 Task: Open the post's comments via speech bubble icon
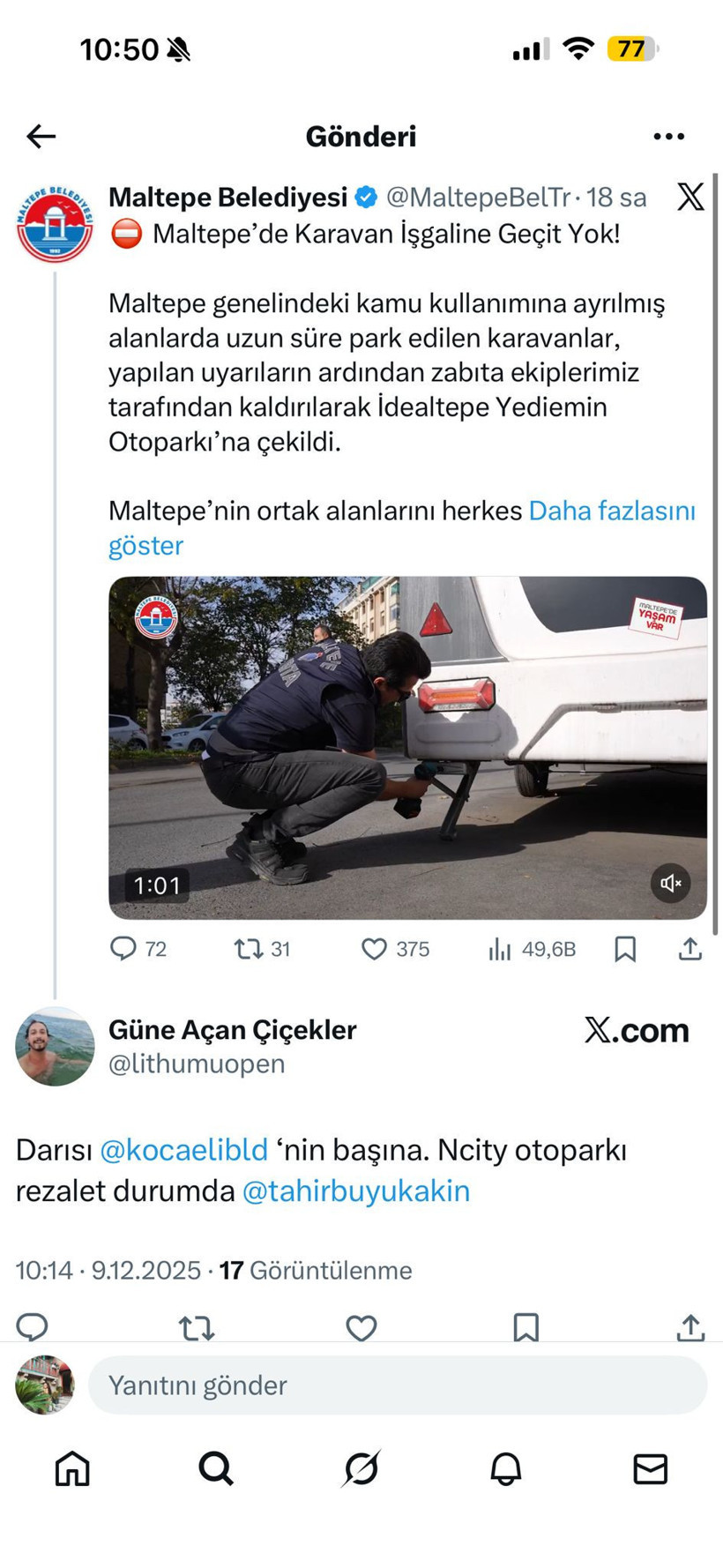click(x=123, y=950)
